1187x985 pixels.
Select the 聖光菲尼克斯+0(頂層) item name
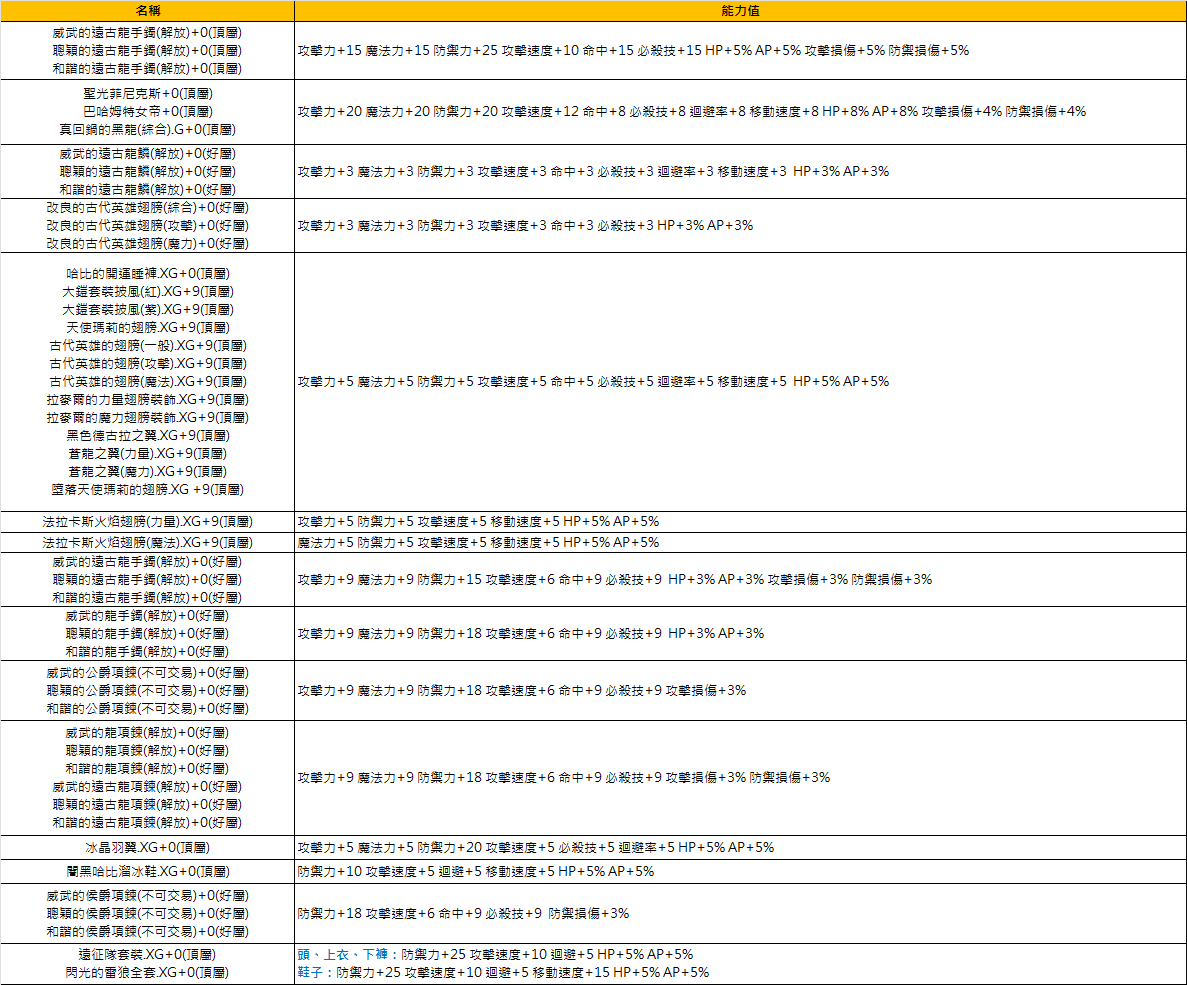147,93
